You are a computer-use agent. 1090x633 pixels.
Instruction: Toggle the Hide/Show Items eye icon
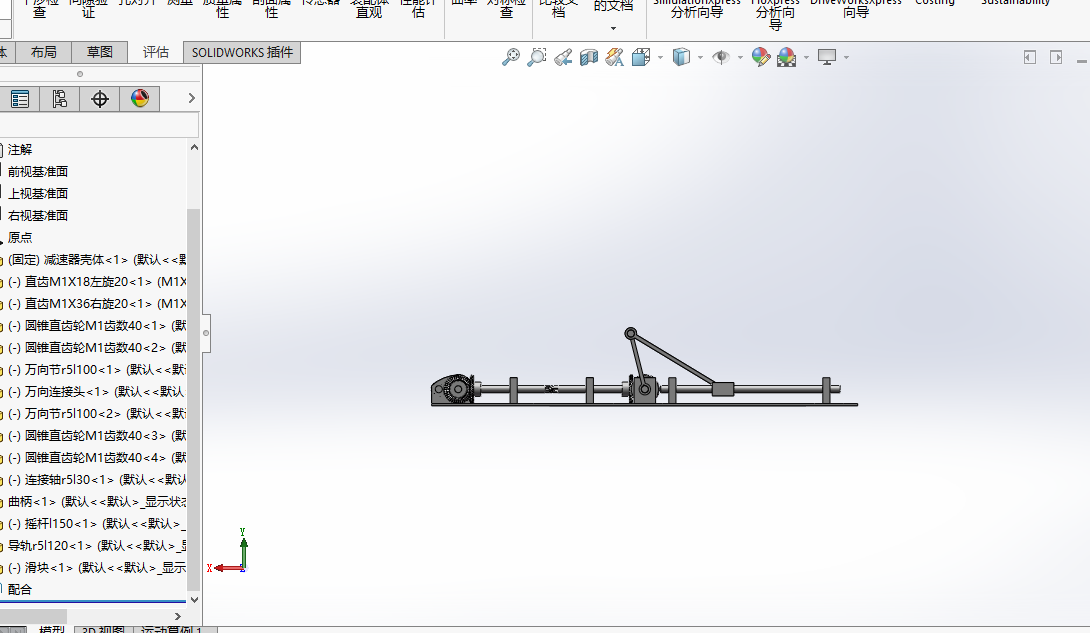tap(721, 57)
